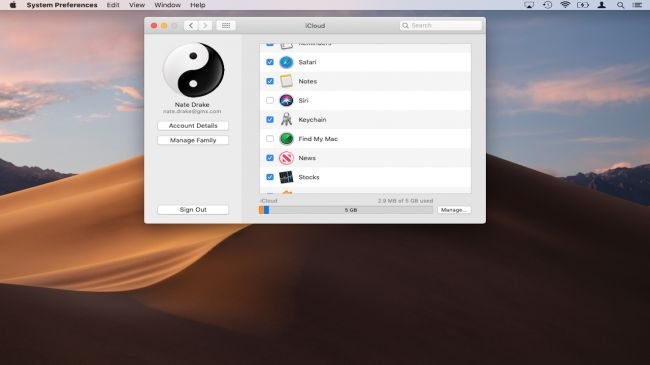Uncheck the Stocks checkbox

270,177
